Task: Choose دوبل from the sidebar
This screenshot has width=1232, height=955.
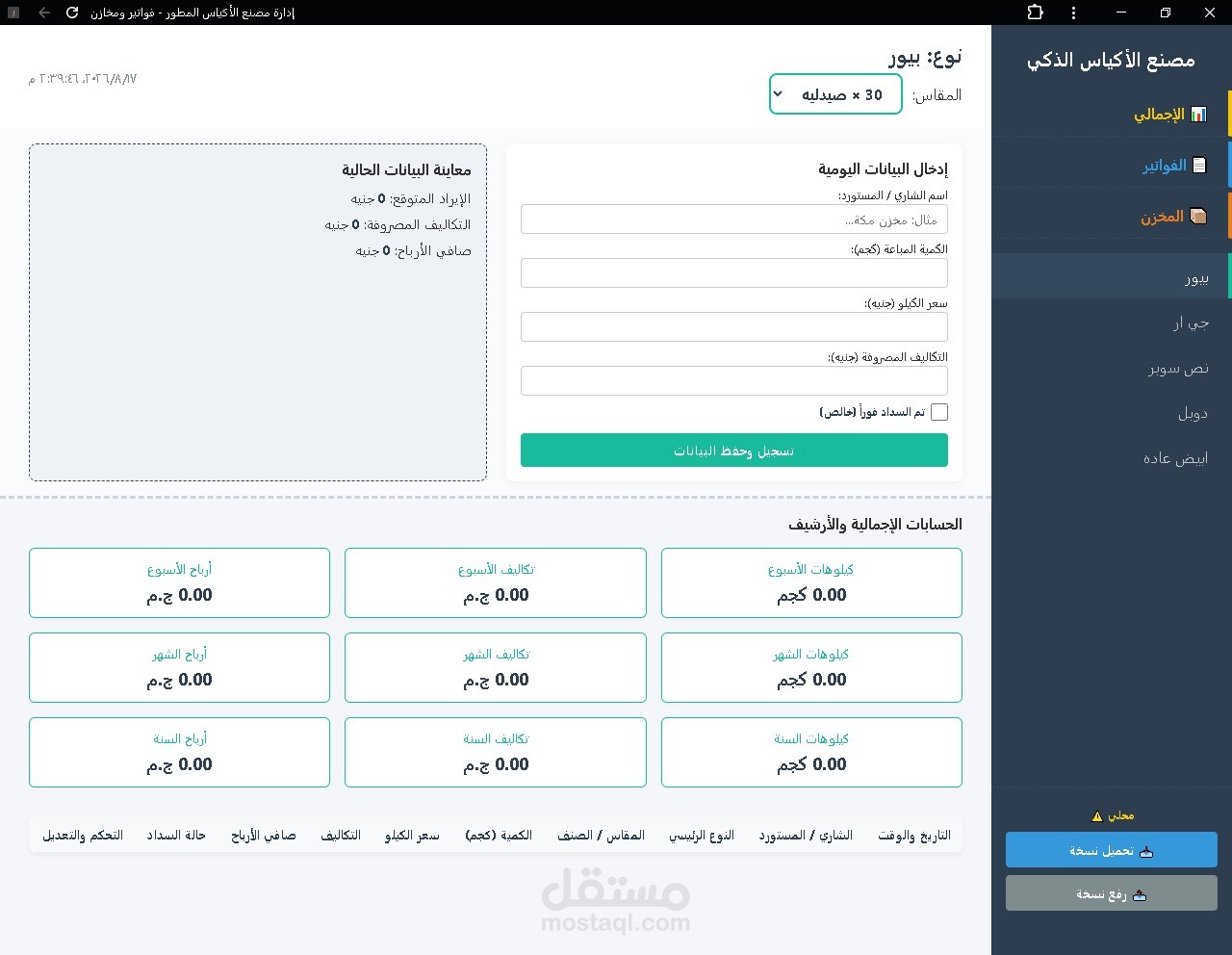Action: [x=1111, y=413]
